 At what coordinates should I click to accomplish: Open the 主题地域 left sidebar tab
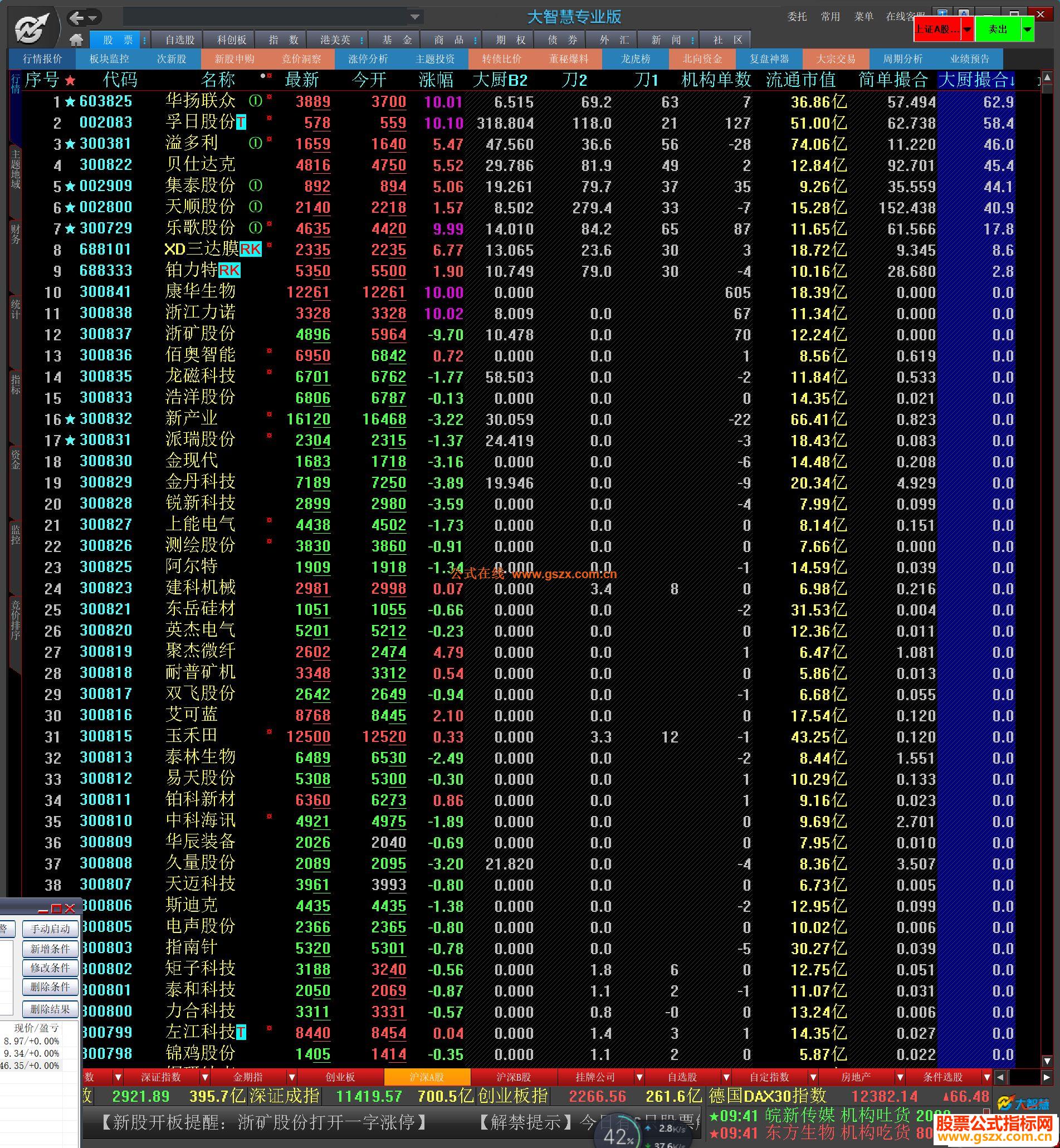click(16, 169)
